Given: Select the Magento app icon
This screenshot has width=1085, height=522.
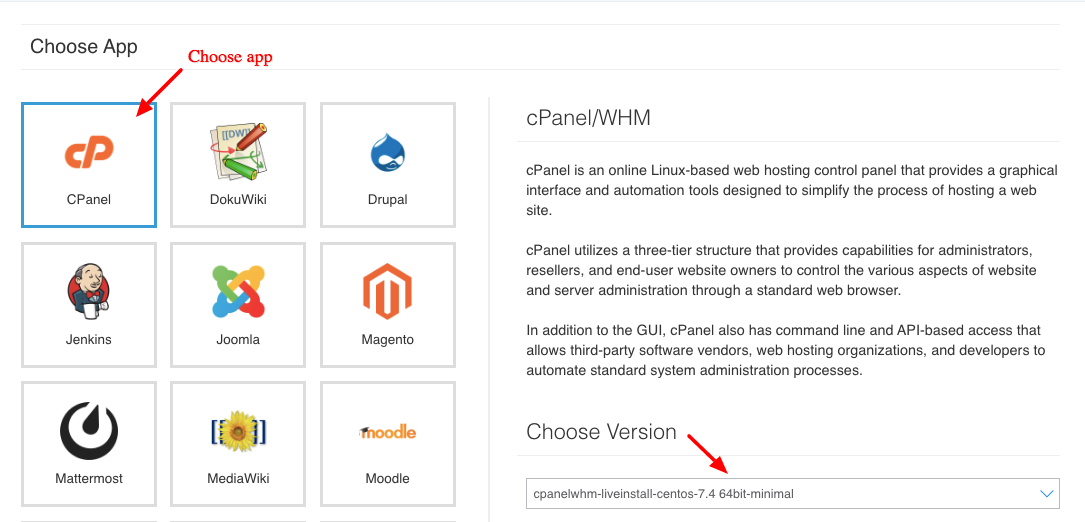Looking at the screenshot, I should coord(387,292).
